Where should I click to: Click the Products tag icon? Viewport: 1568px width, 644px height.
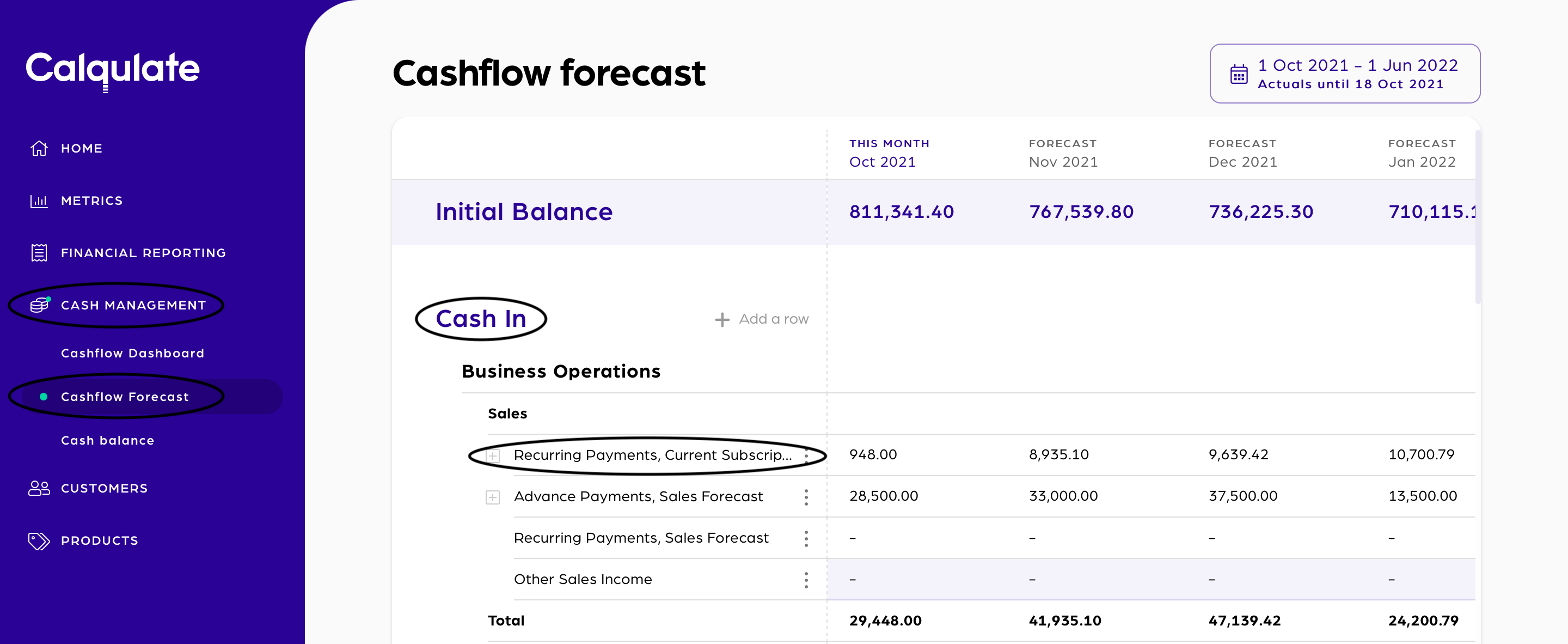[x=39, y=540]
